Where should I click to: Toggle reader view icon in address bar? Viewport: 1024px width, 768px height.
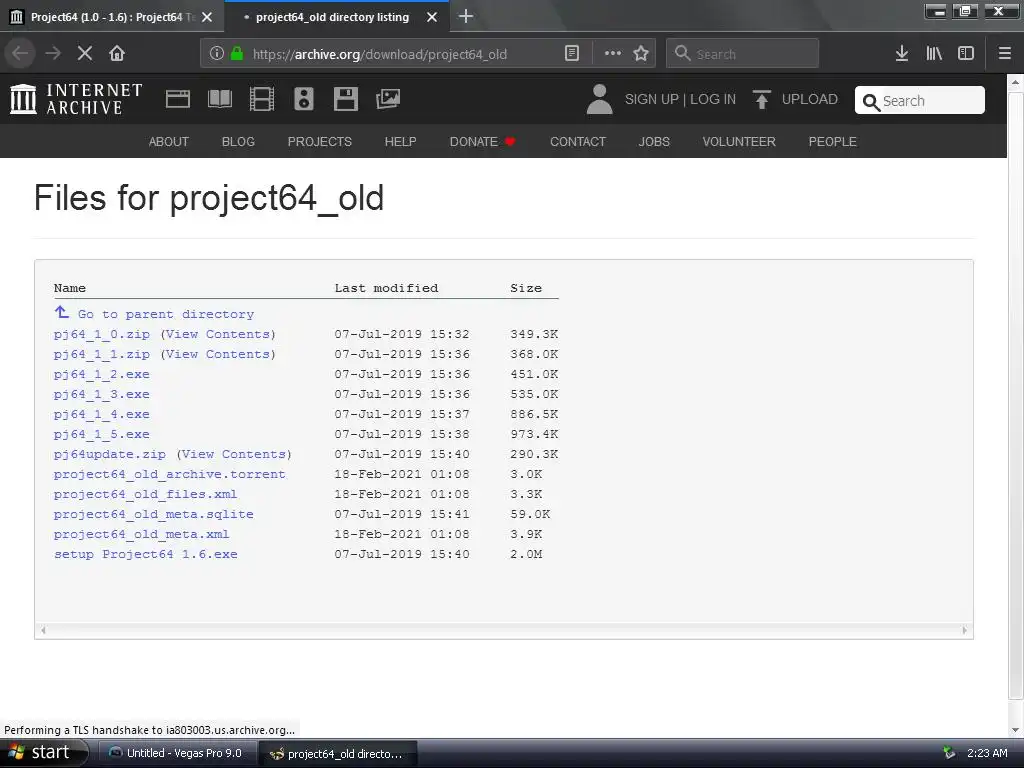tap(572, 54)
